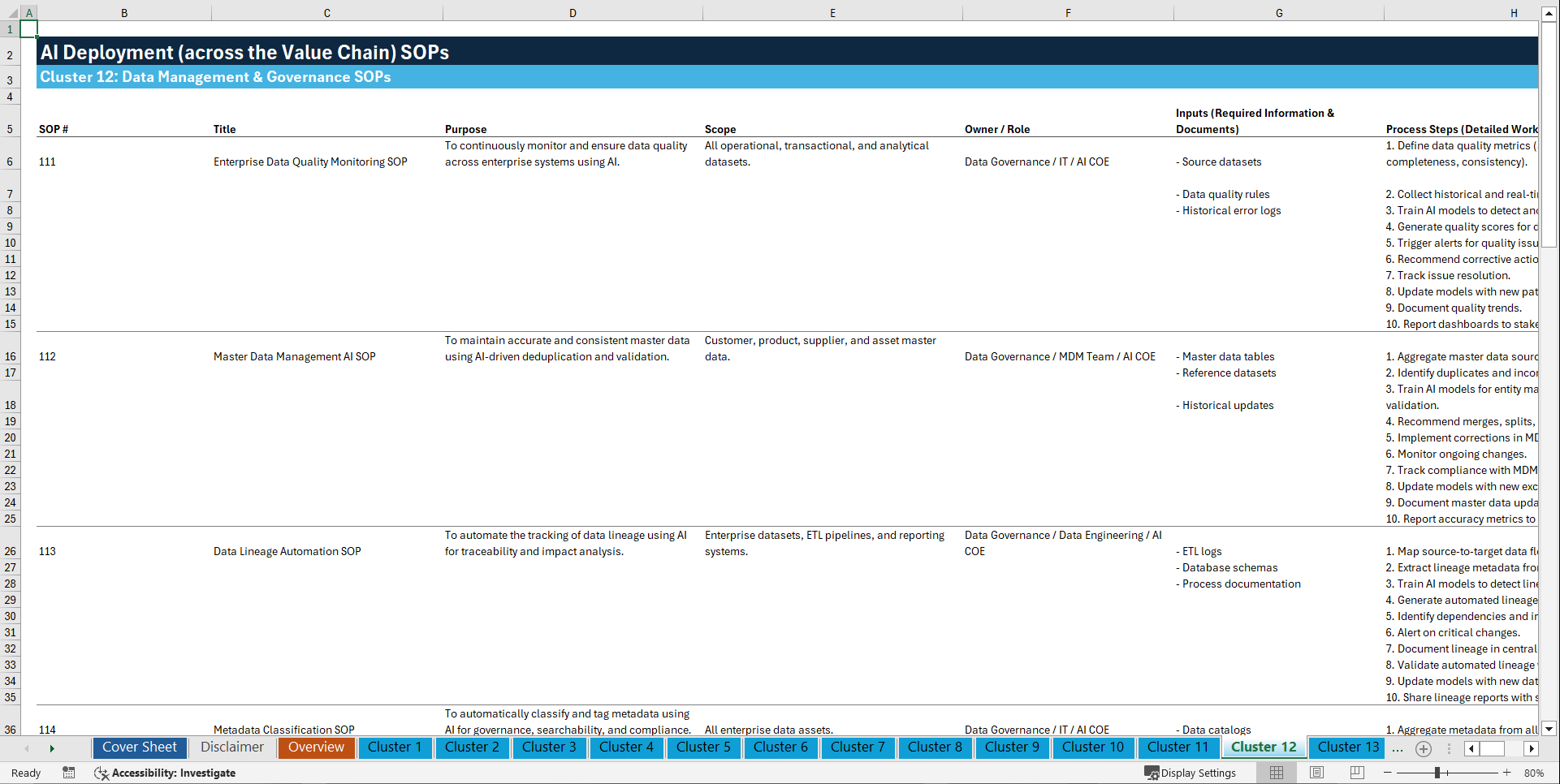Viewport: 1560px width, 784px height.
Task: Open Display Settings from status bar
Action: pyautogui.click(x=1191, y=773)
